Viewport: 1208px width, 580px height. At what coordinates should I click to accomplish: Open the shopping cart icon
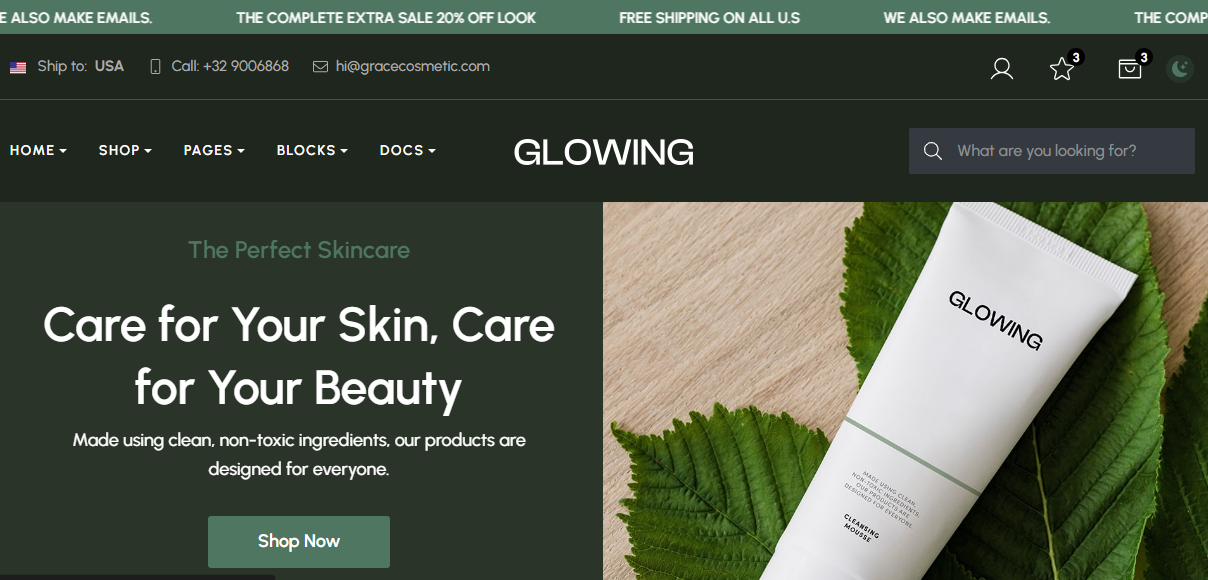pos(1130,68)
